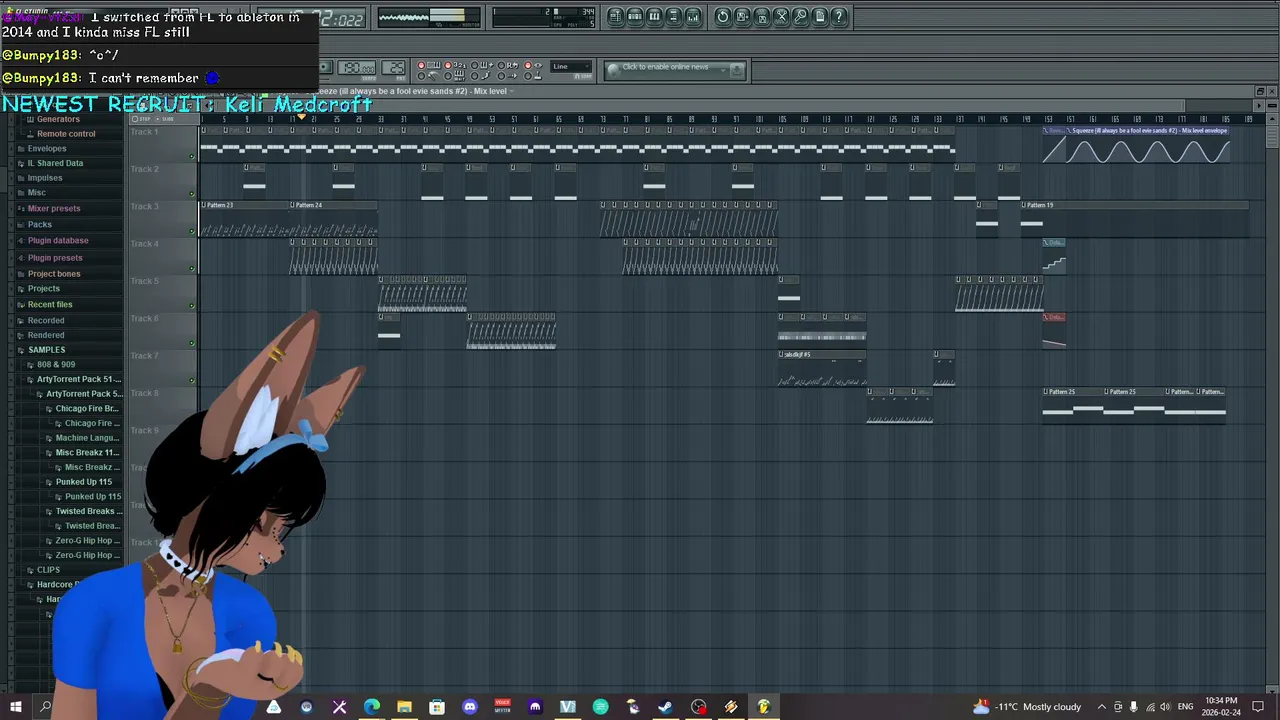Open Plugin presets in browser
The image size is (1280, 720).
tap(55, 258)
